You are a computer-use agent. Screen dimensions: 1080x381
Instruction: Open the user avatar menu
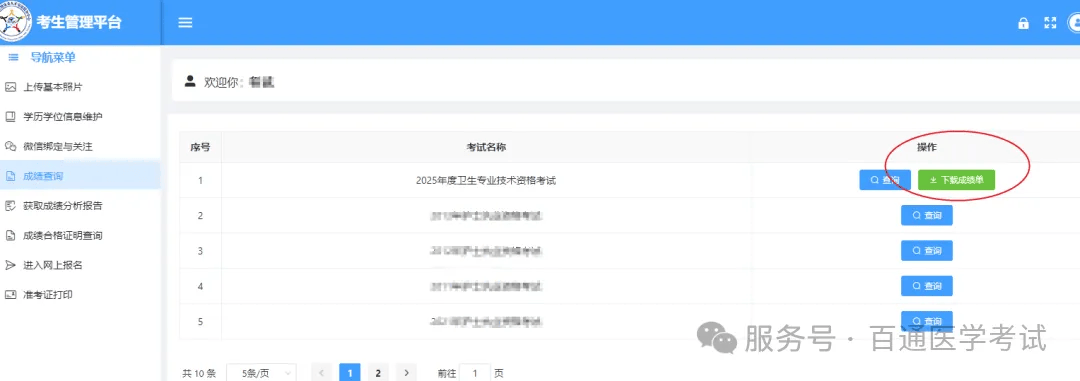tap(1073, 23)
